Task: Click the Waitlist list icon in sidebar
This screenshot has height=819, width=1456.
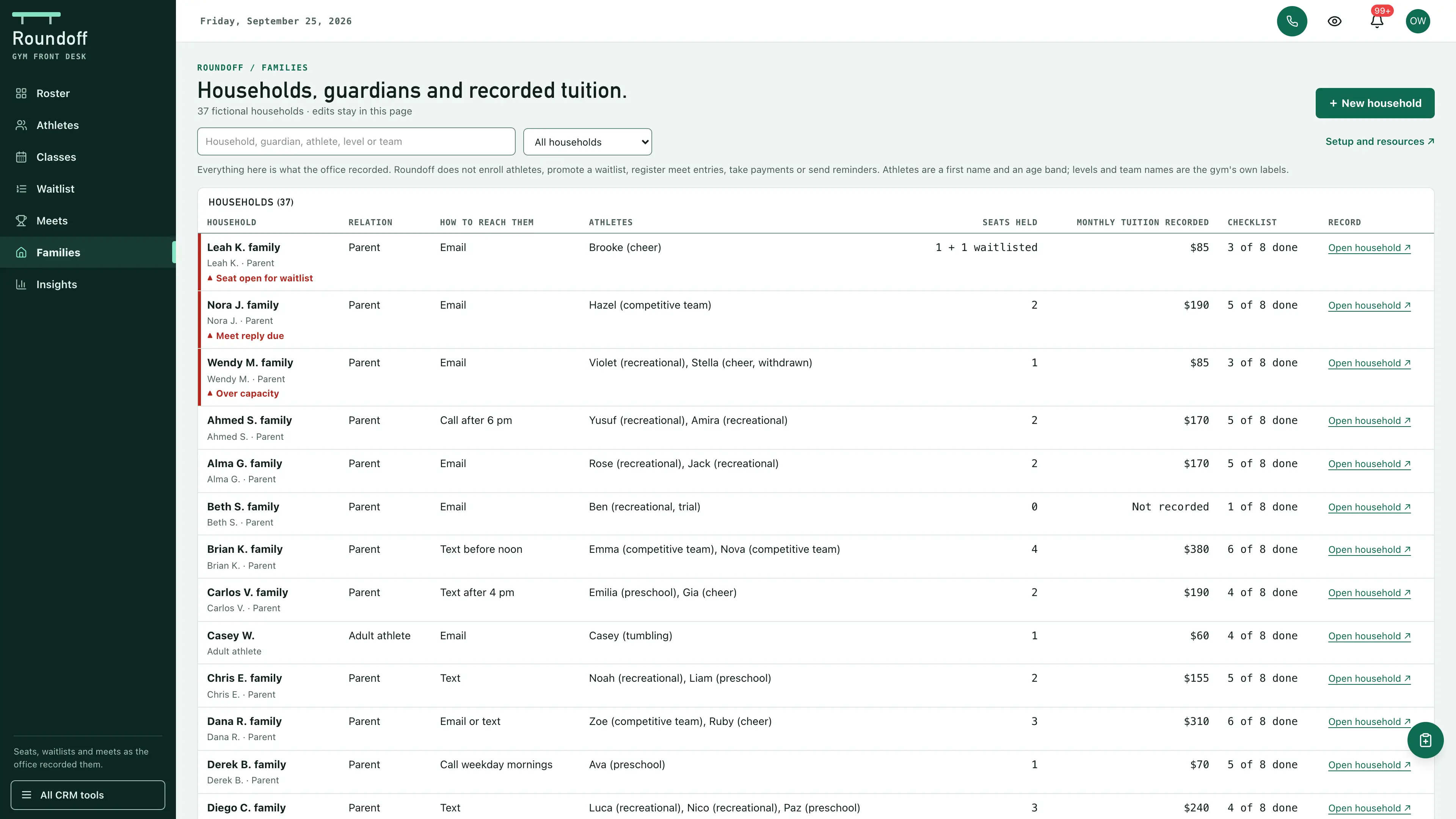Action: click(x=21, y=189)
